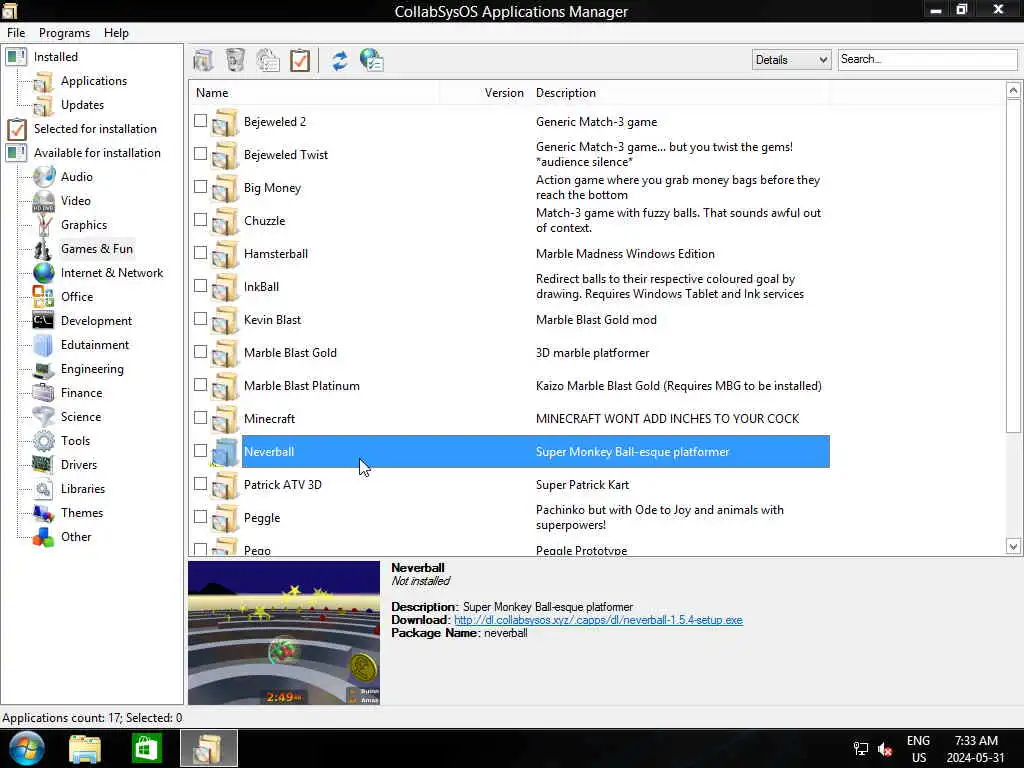Select the Development console icon
1024x768 pixels.
(x=44, y=321)
